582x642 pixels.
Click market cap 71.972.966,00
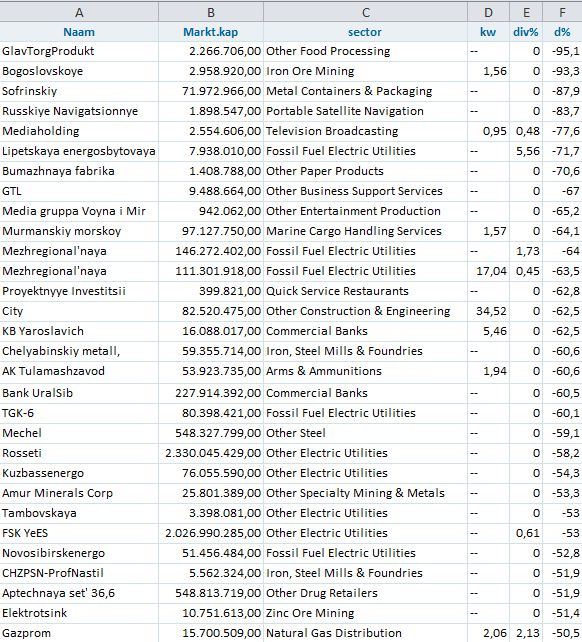(211, 91)
